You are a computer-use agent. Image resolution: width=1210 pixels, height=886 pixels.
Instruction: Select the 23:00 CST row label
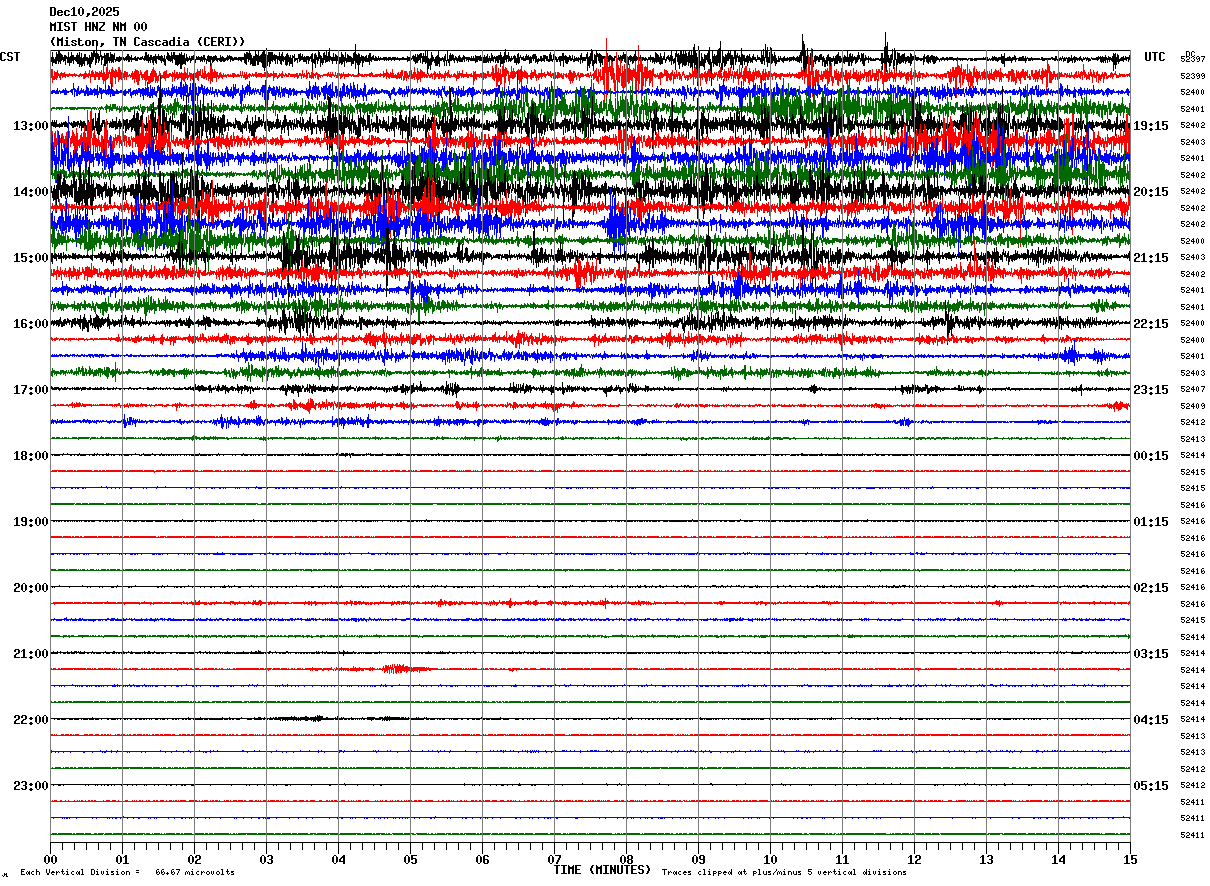pos(31,786)
